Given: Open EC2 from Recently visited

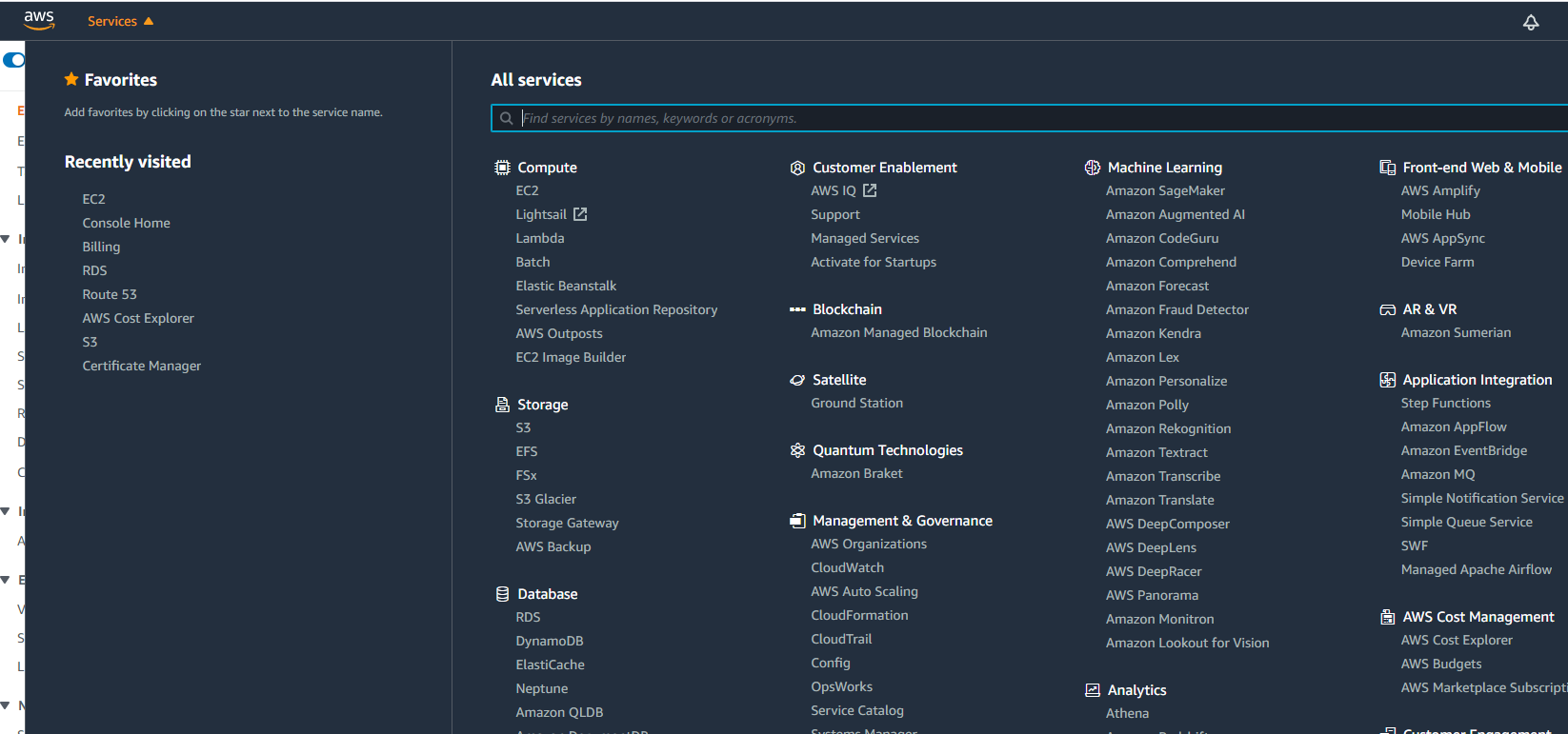Looking at the screenshot, I should (93, 199).
